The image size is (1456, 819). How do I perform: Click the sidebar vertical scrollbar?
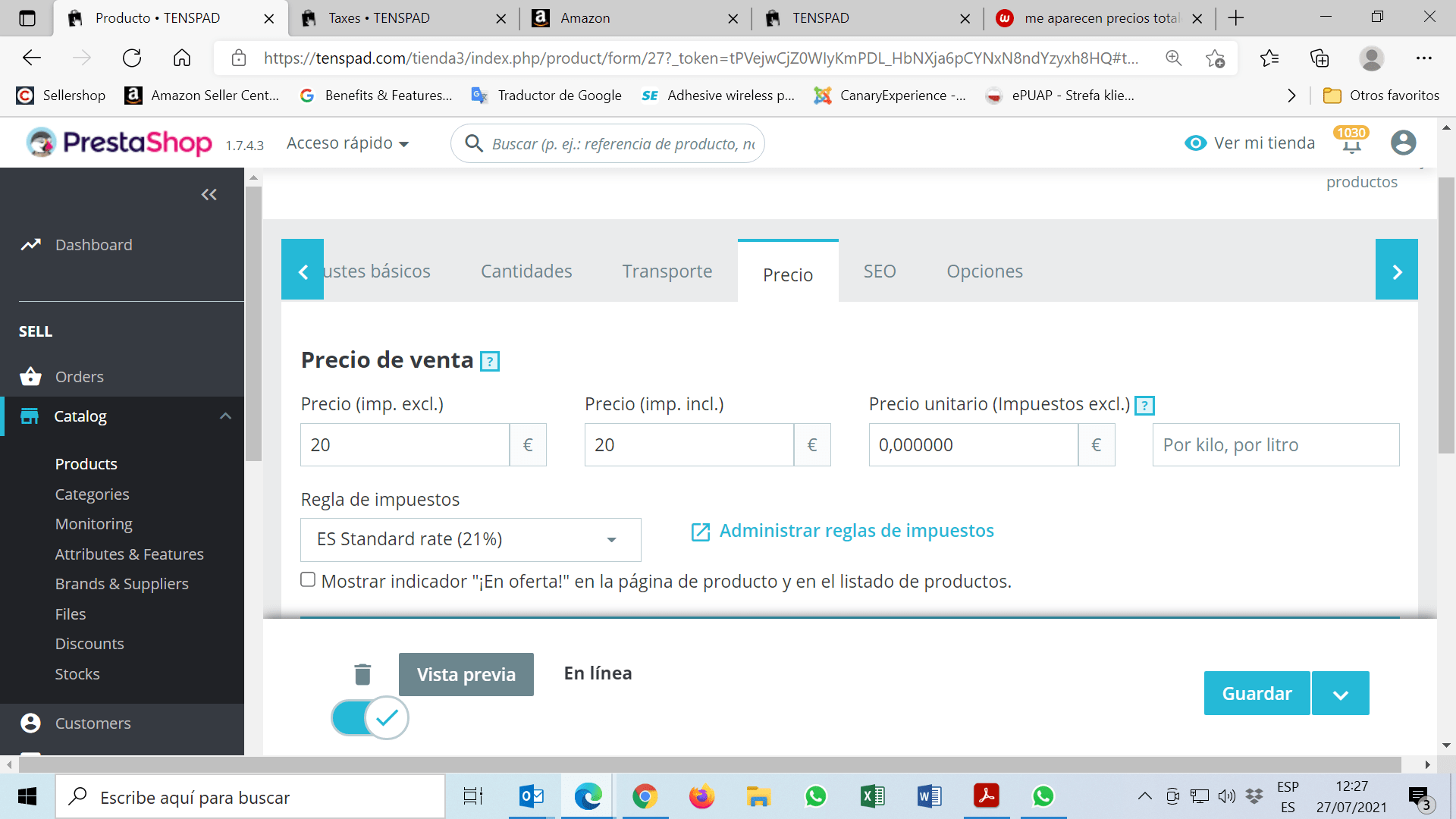pyautogui.click(x=253, y=323)
